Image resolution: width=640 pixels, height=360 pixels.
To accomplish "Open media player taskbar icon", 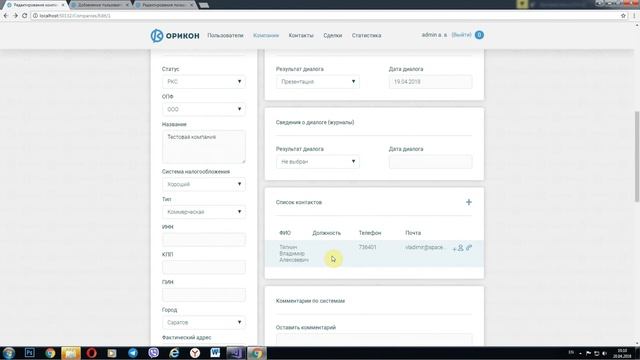I will click(x=112, y=353).
